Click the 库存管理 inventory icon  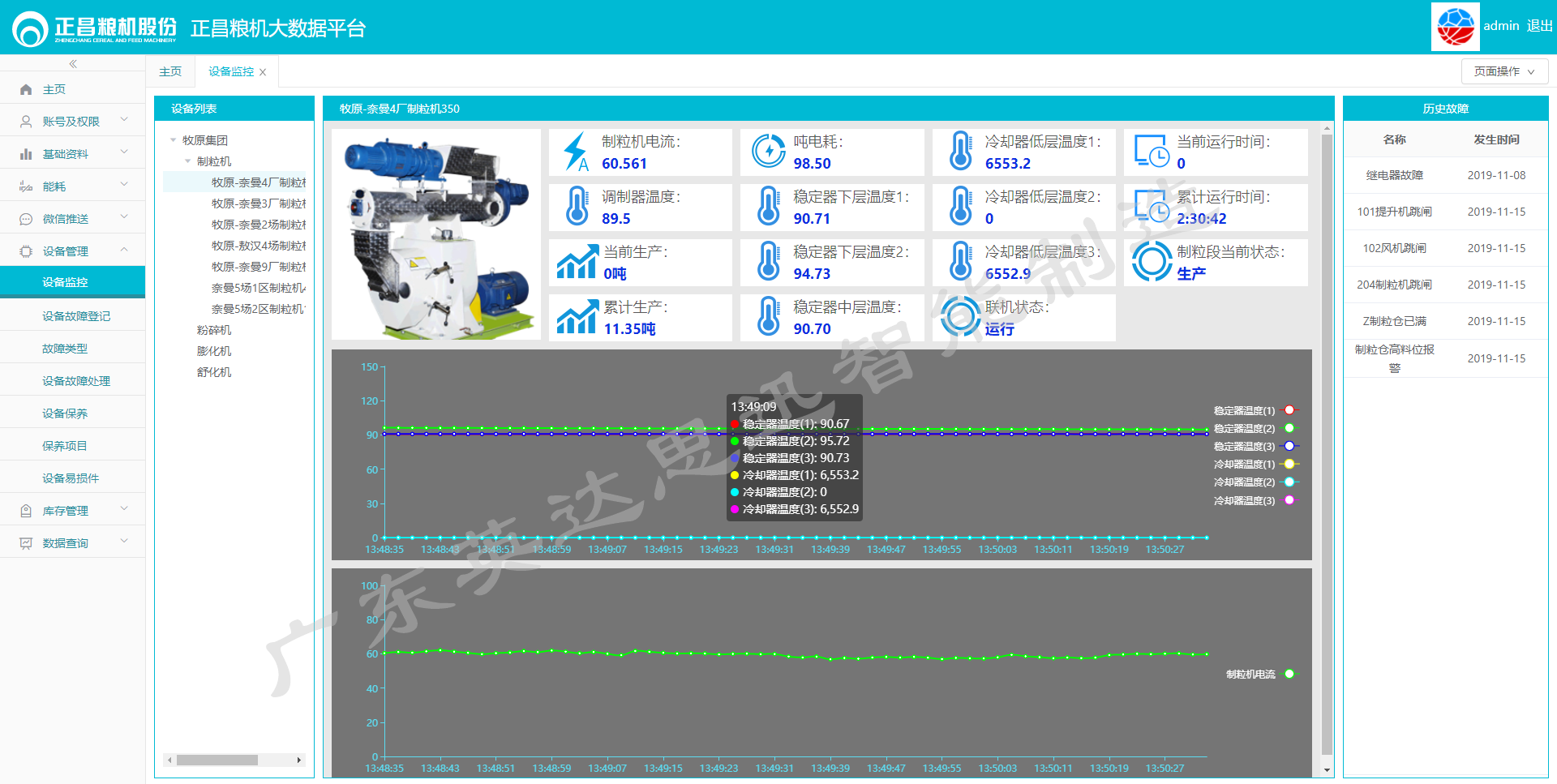26,511
